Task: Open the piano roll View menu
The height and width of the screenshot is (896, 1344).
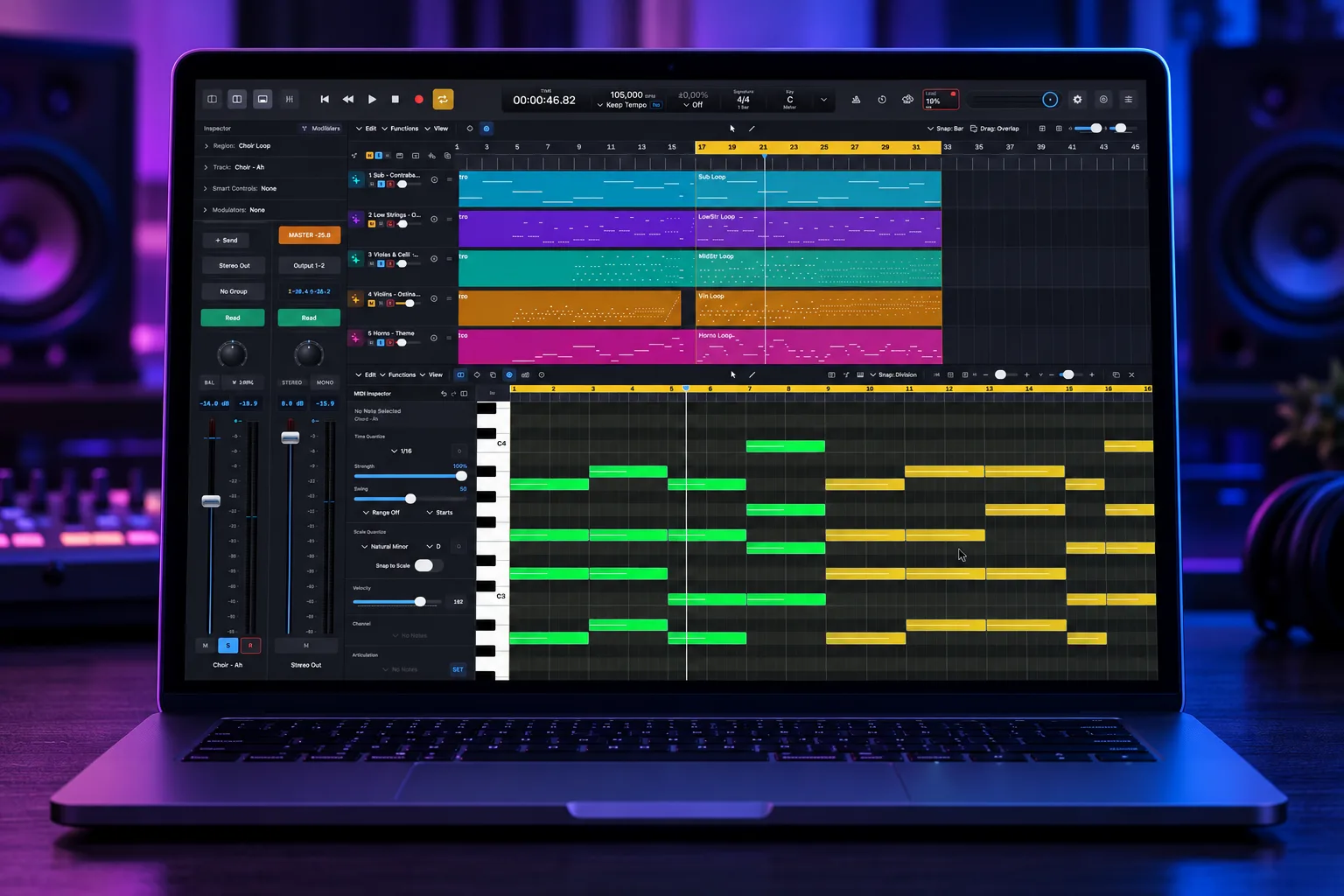Action: tap(431, 374)
